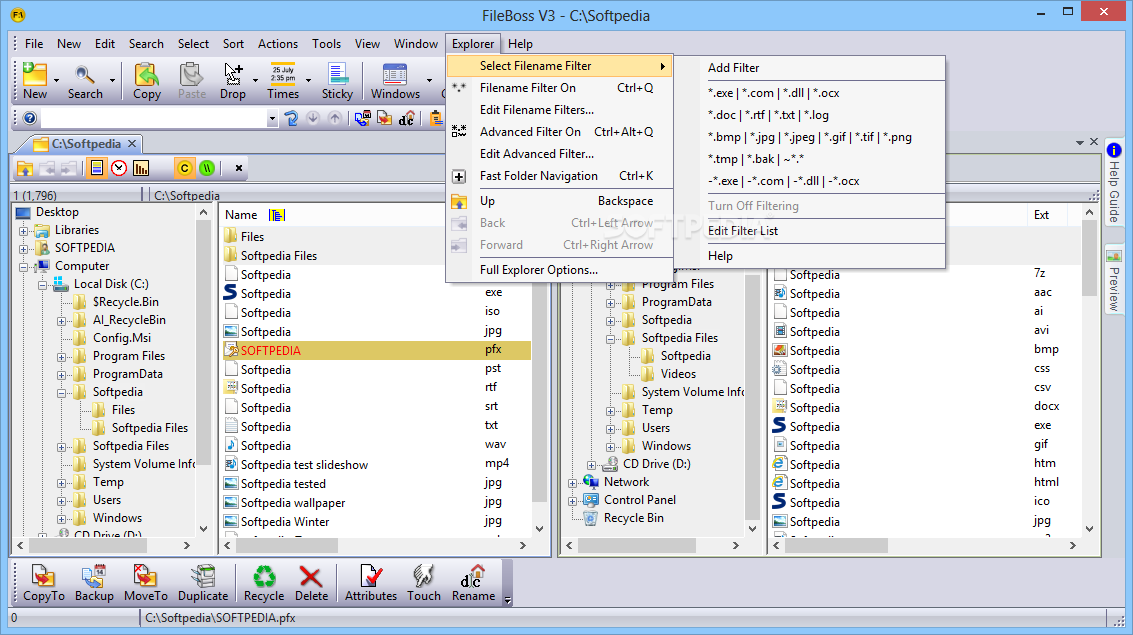Close the C:\Softpedia tab with its X
1133x635 pixels.
click(132, 144)
